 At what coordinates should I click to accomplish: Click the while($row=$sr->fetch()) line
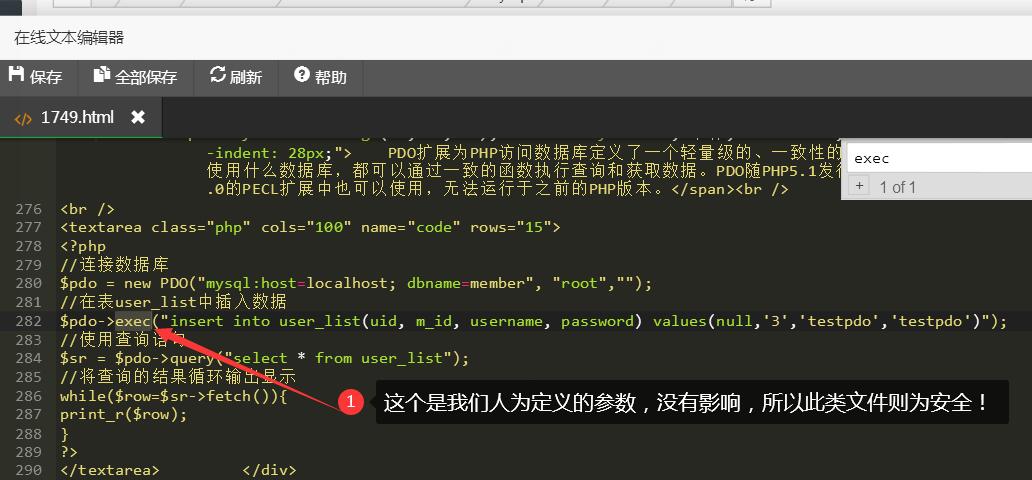tap(174, 396)
